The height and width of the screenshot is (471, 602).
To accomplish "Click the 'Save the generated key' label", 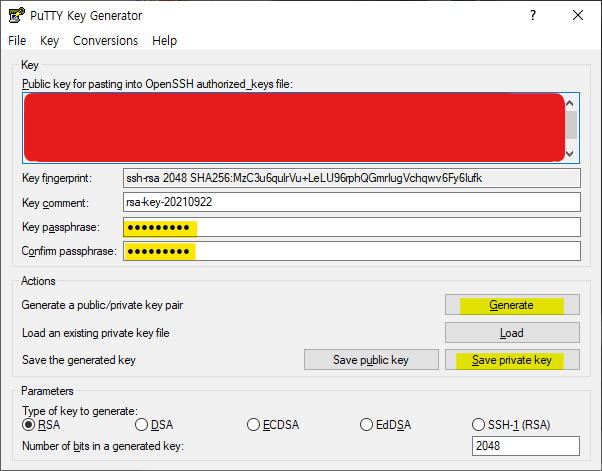I will (x=79, y=360).
